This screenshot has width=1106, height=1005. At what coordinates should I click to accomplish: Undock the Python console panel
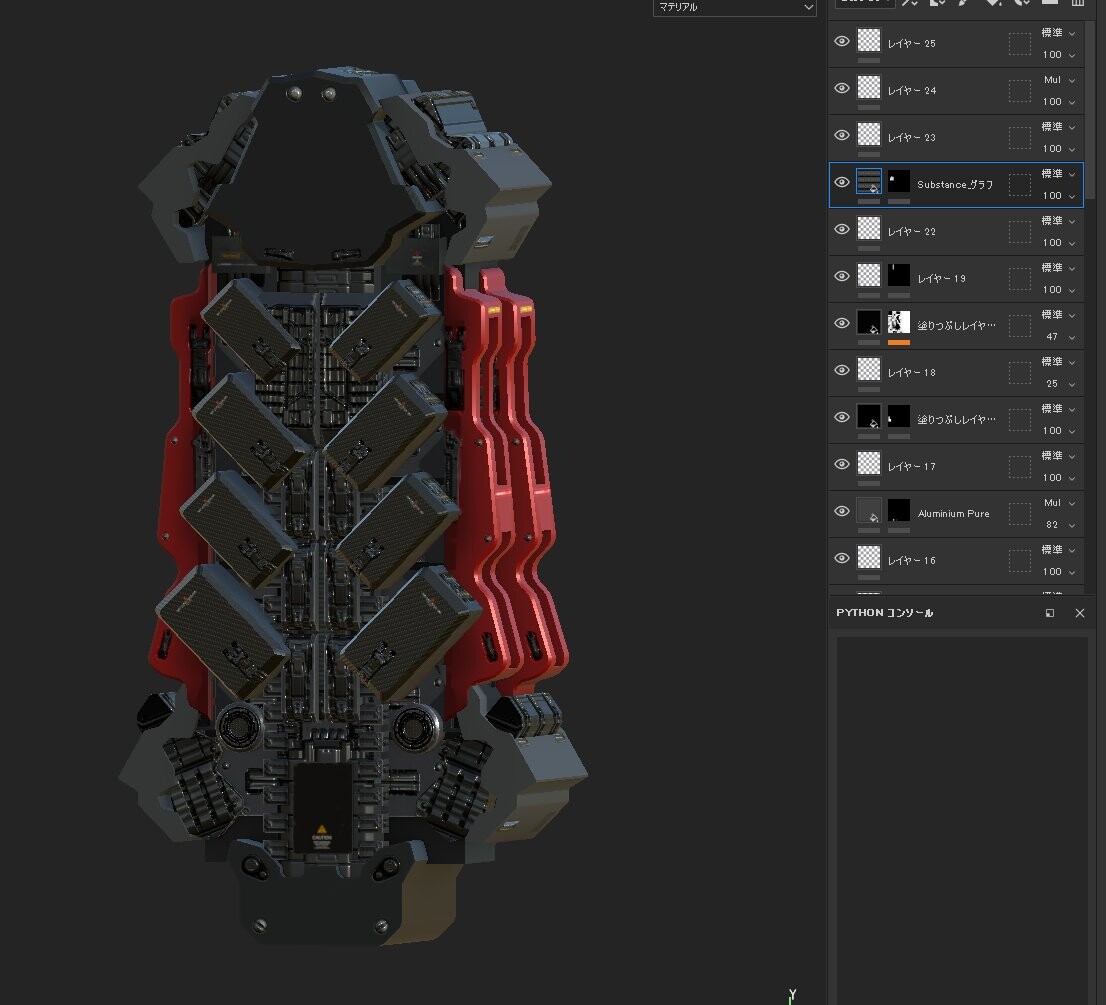pos(1050,613)
